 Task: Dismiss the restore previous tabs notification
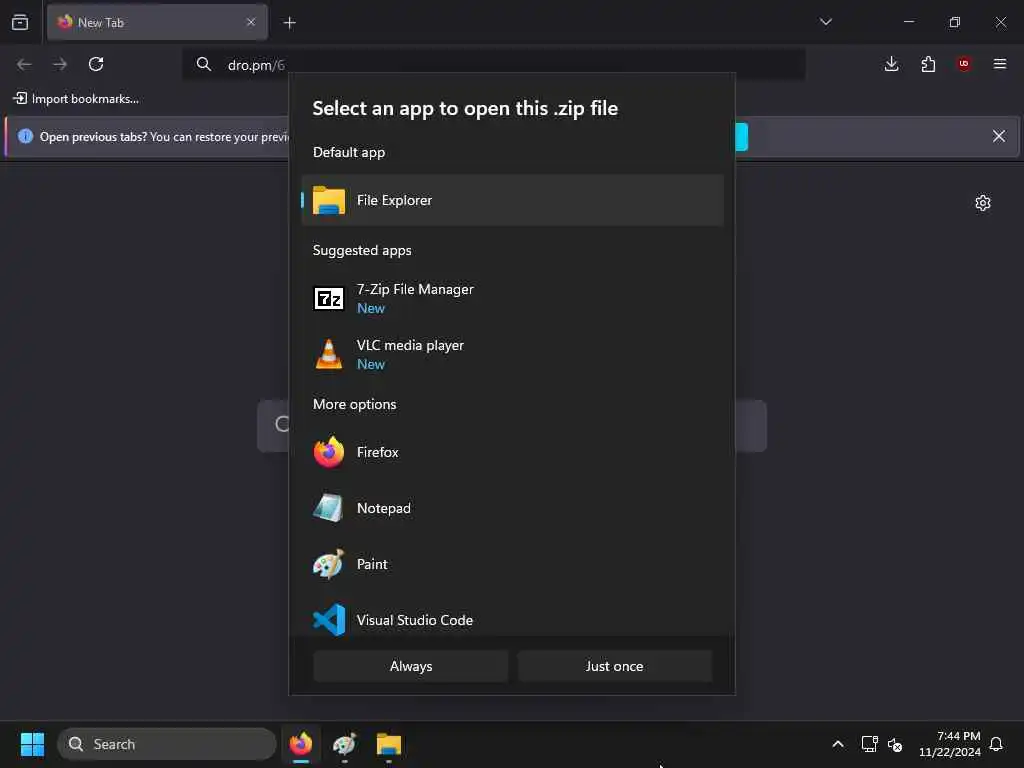click(x=999, y=136)
